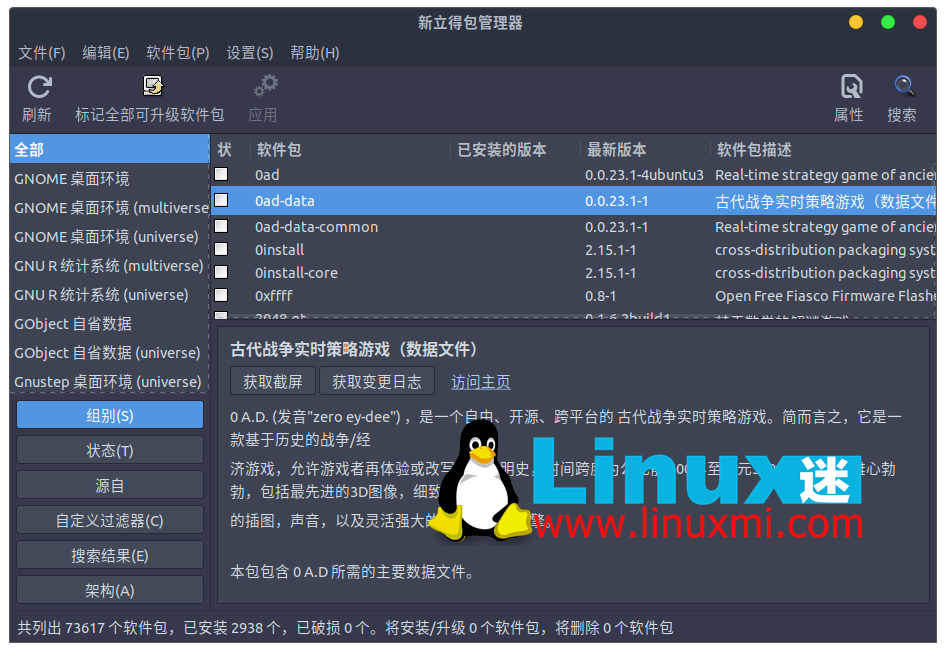This screenshot has width=946, height=652.
Task: Click version 0.0.23.1-4ubuntu3 cell
Action: click(644, 175)
